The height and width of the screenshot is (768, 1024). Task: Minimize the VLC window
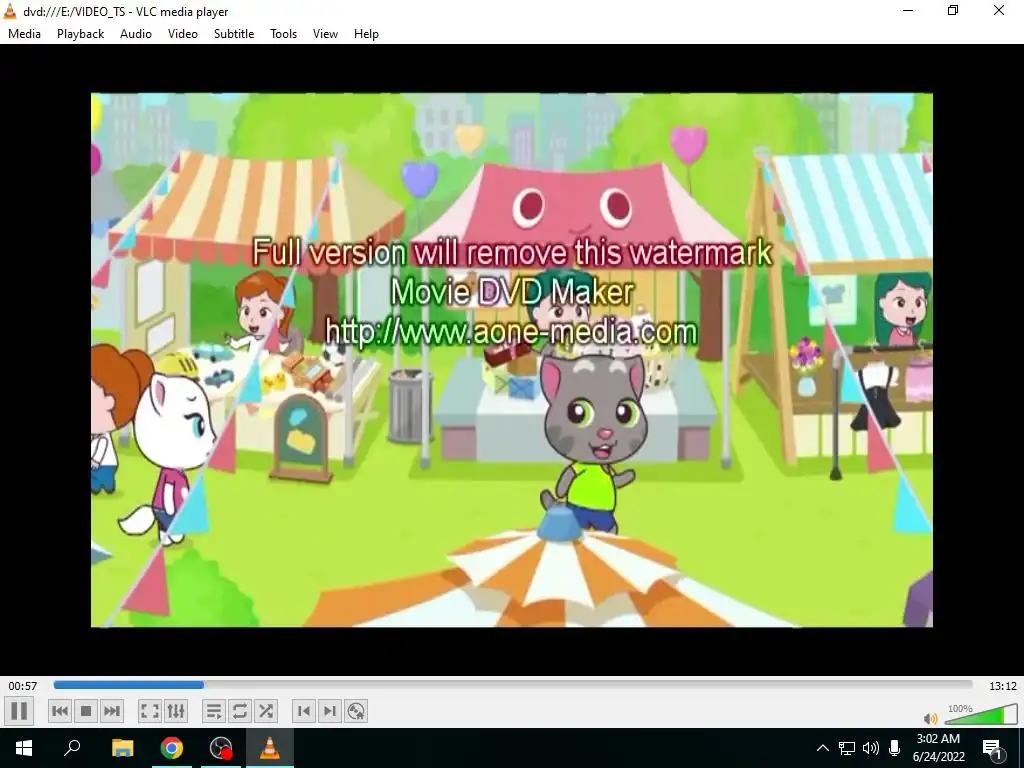[908, 10]
